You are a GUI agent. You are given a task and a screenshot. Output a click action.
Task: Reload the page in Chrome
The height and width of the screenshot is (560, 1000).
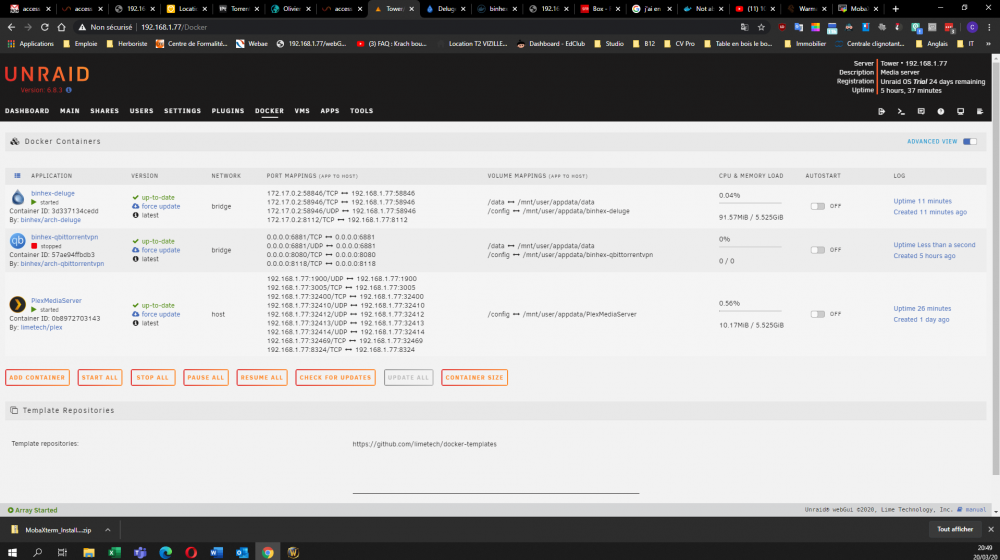[45, 27]
